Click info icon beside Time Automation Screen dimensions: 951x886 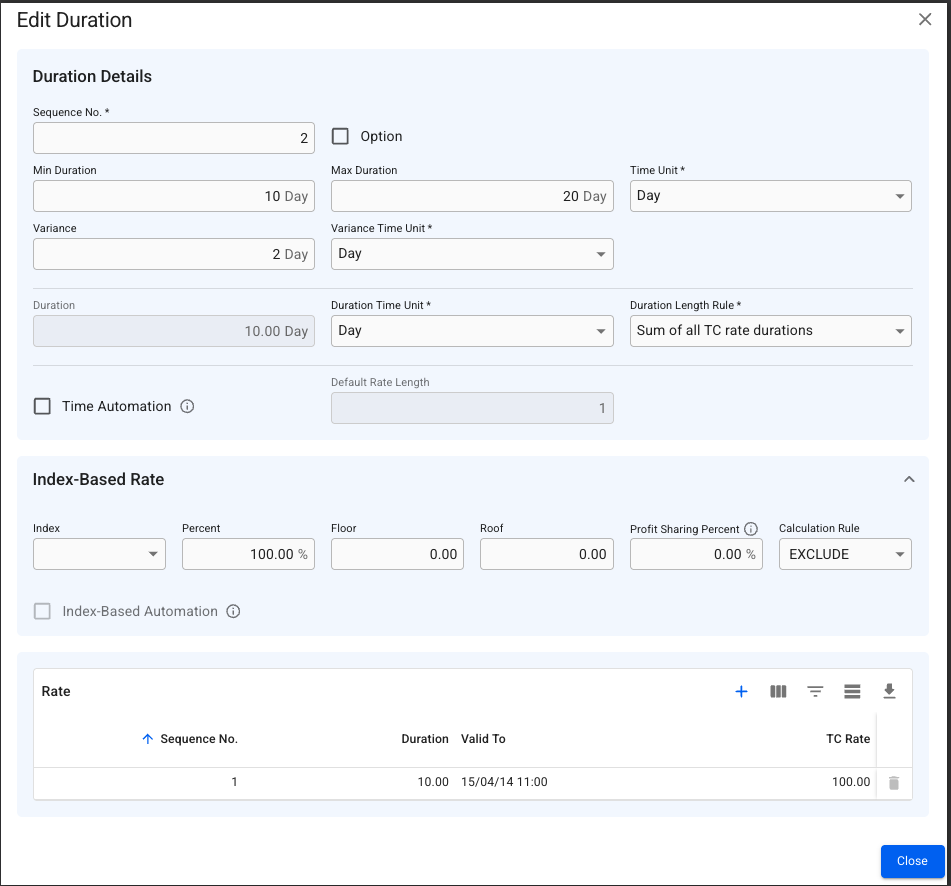(x=187, y=407)
